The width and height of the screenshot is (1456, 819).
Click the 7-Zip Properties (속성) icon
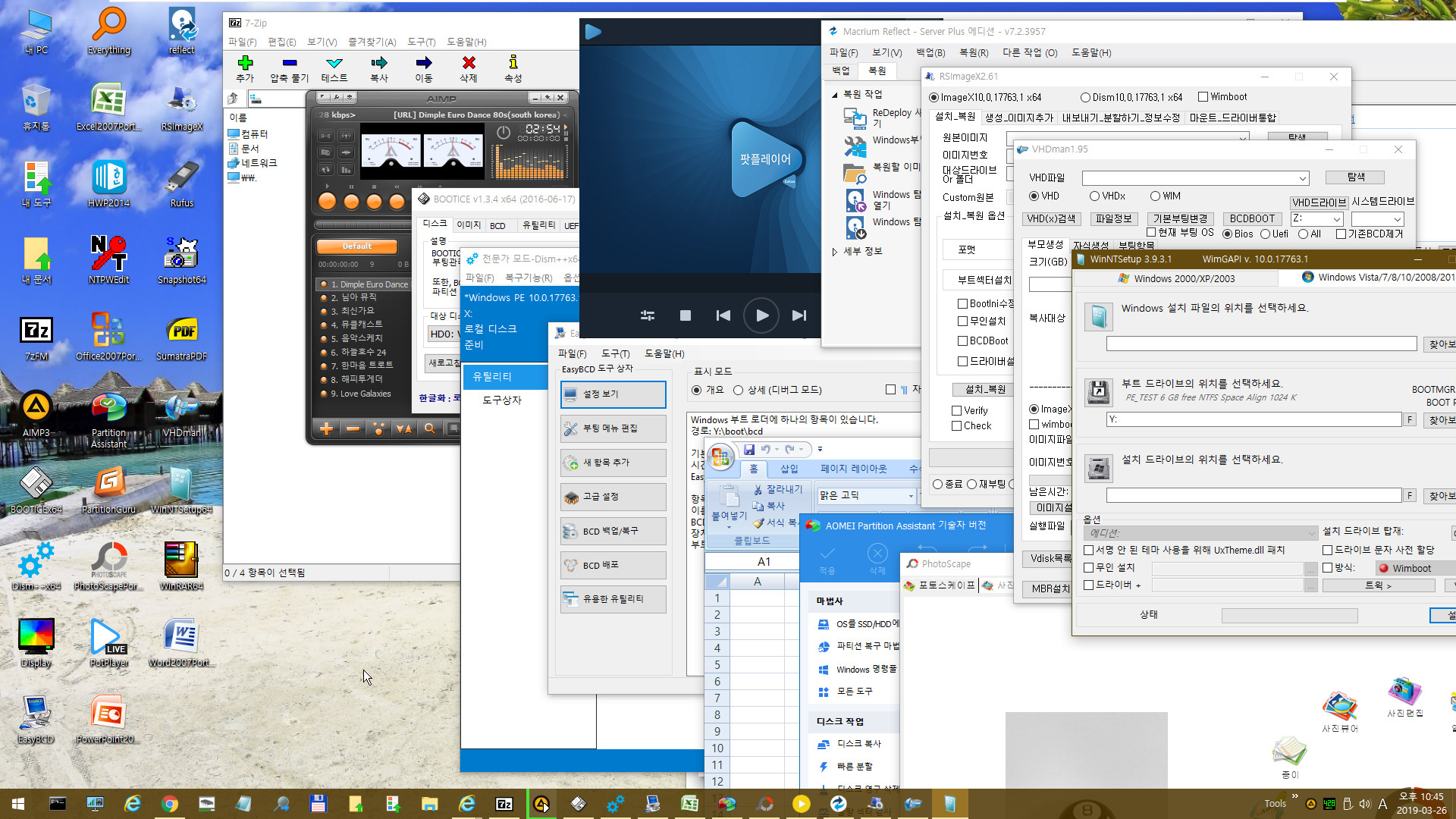pyautogui.click(x=513, y=63)
